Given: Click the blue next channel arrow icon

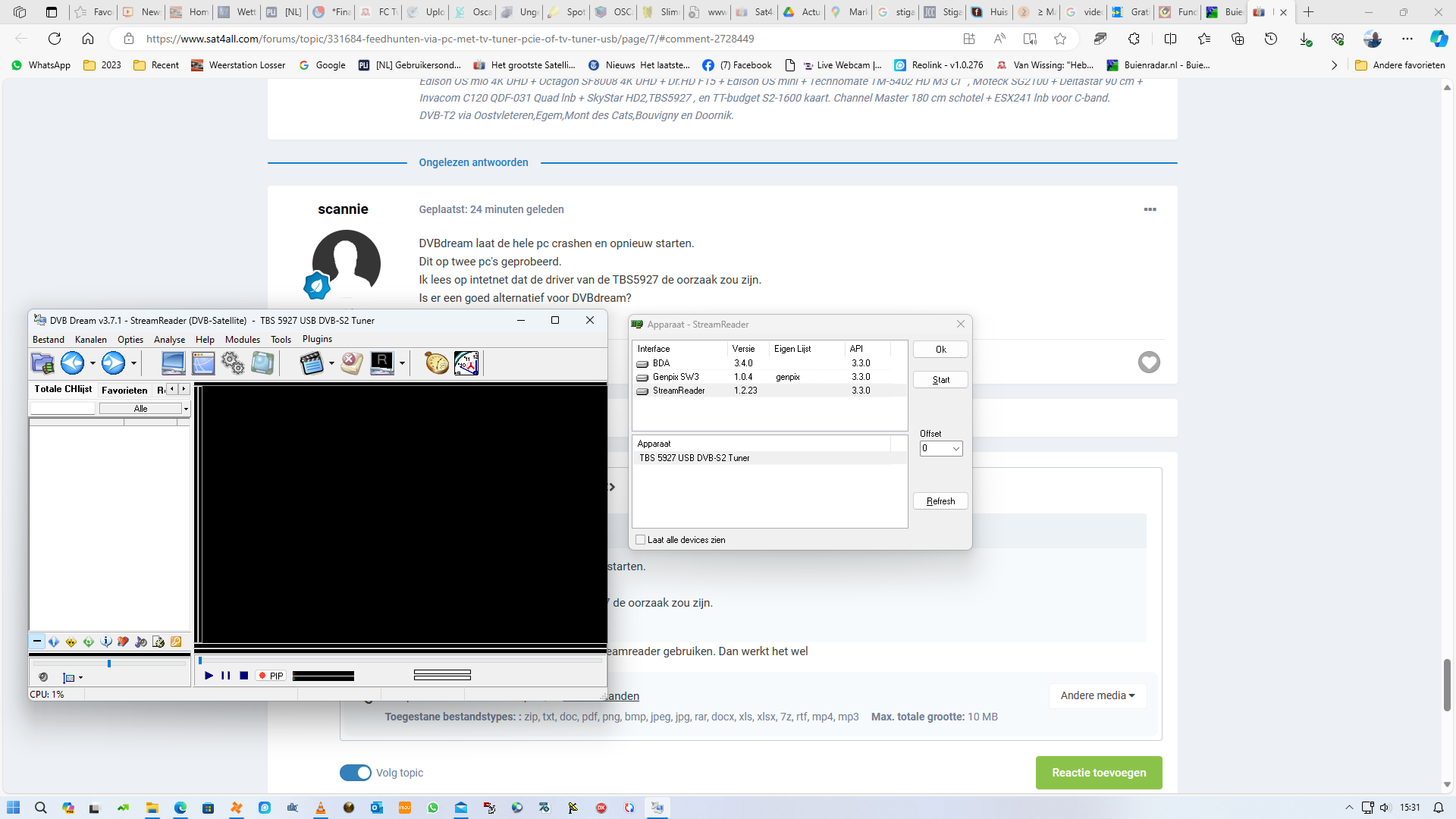Looking at the screenshot, I should tap(114, 363).
